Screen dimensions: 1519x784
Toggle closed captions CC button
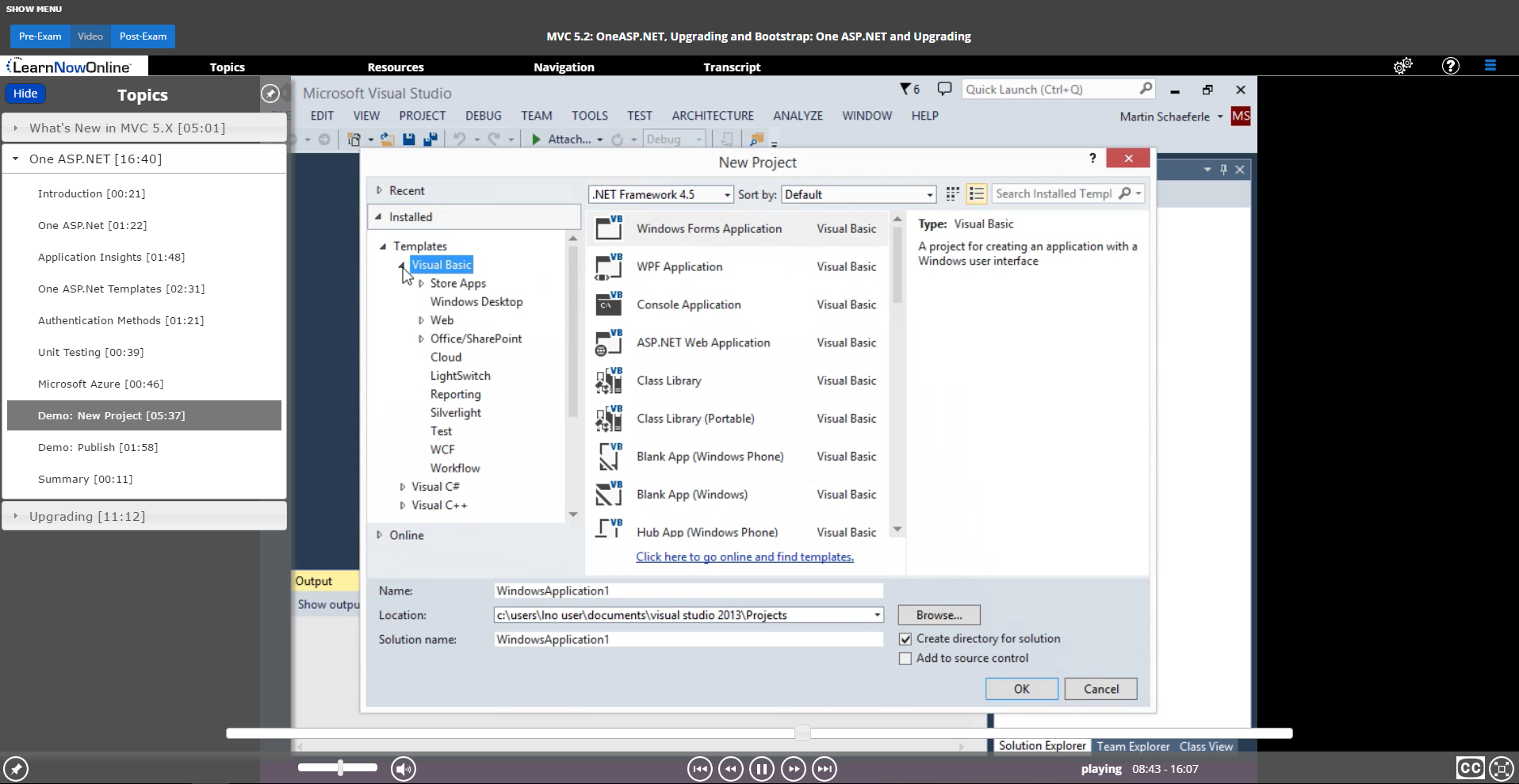pyautogui.click(x=1469, y=768)
